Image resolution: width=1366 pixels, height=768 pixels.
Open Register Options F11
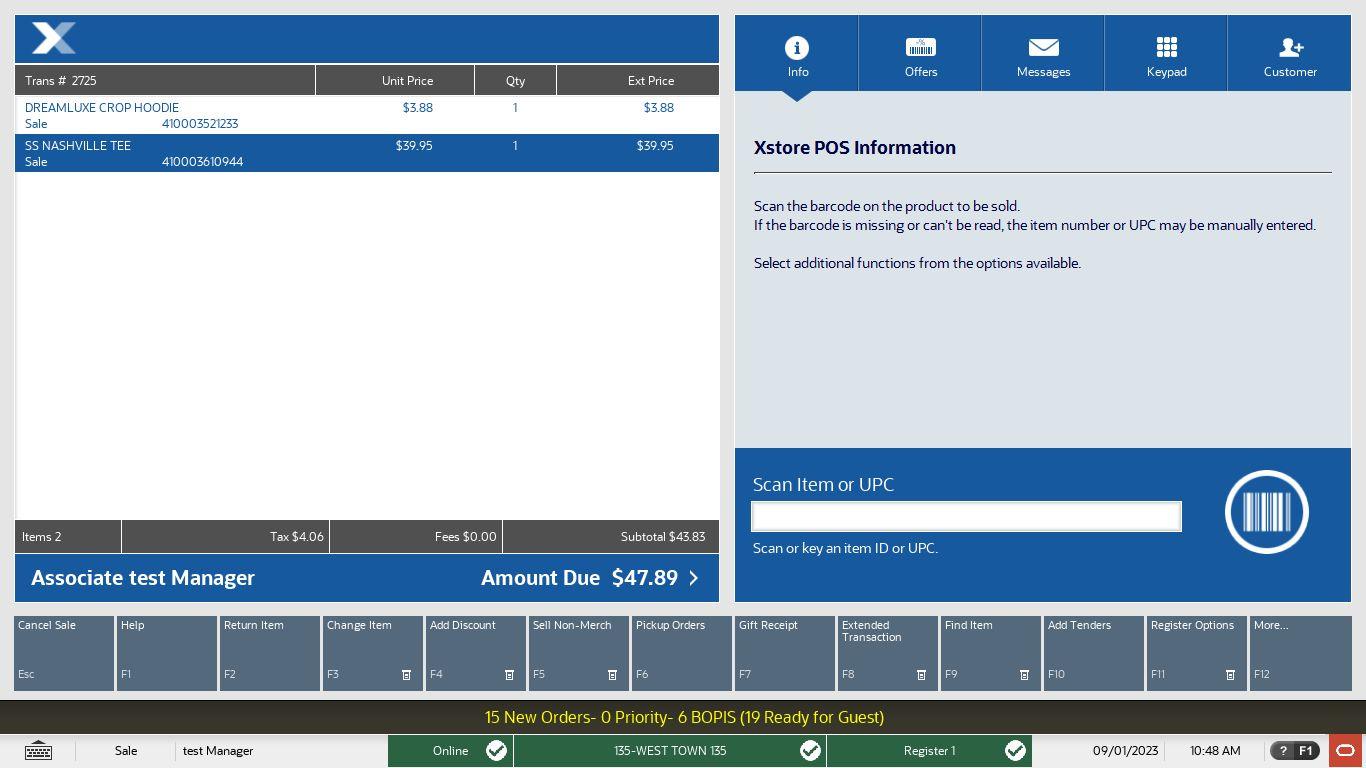[x=1197, y=653]
